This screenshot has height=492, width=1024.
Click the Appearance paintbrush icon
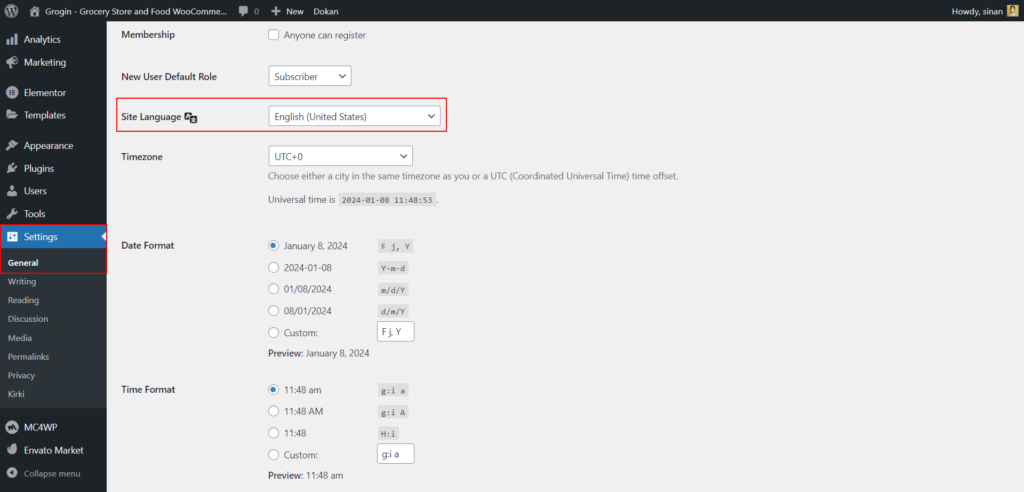coord(12,146)
